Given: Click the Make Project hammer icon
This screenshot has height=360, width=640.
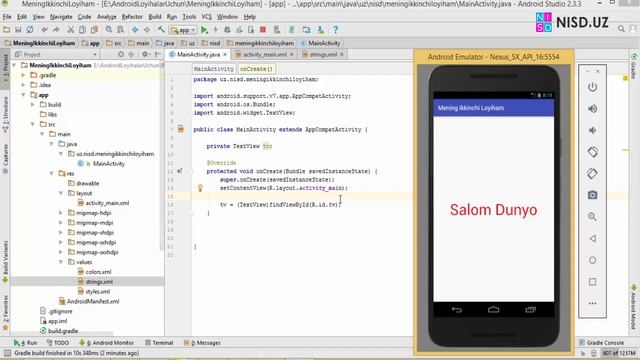Looking at the screenshot, I should click(162, 30).
